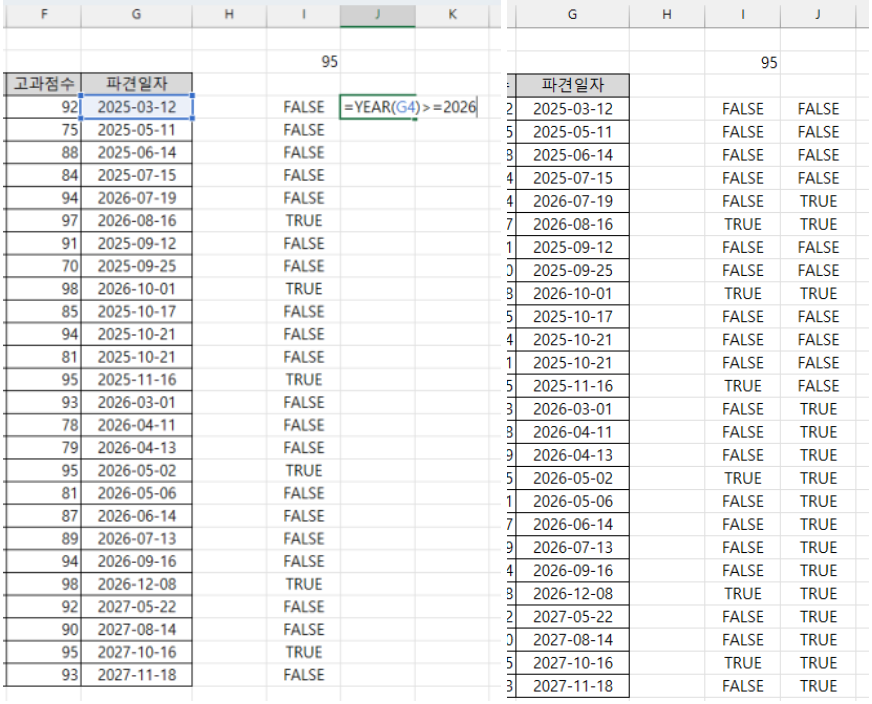Click date 2026-07-19 in left sheet
The image size is (872, 704).
[x=137, y=197]
